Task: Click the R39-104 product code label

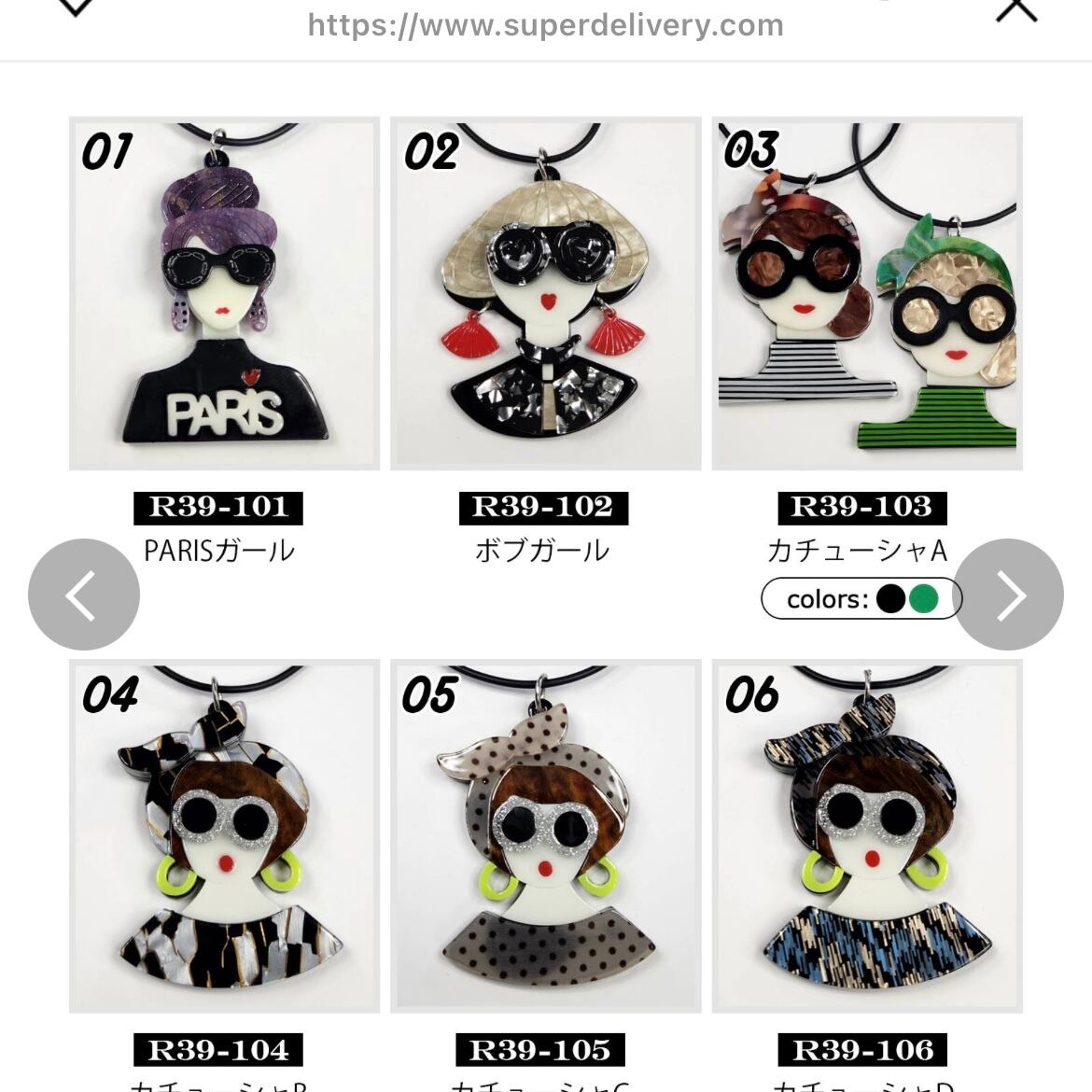Action: (218, 1050)
